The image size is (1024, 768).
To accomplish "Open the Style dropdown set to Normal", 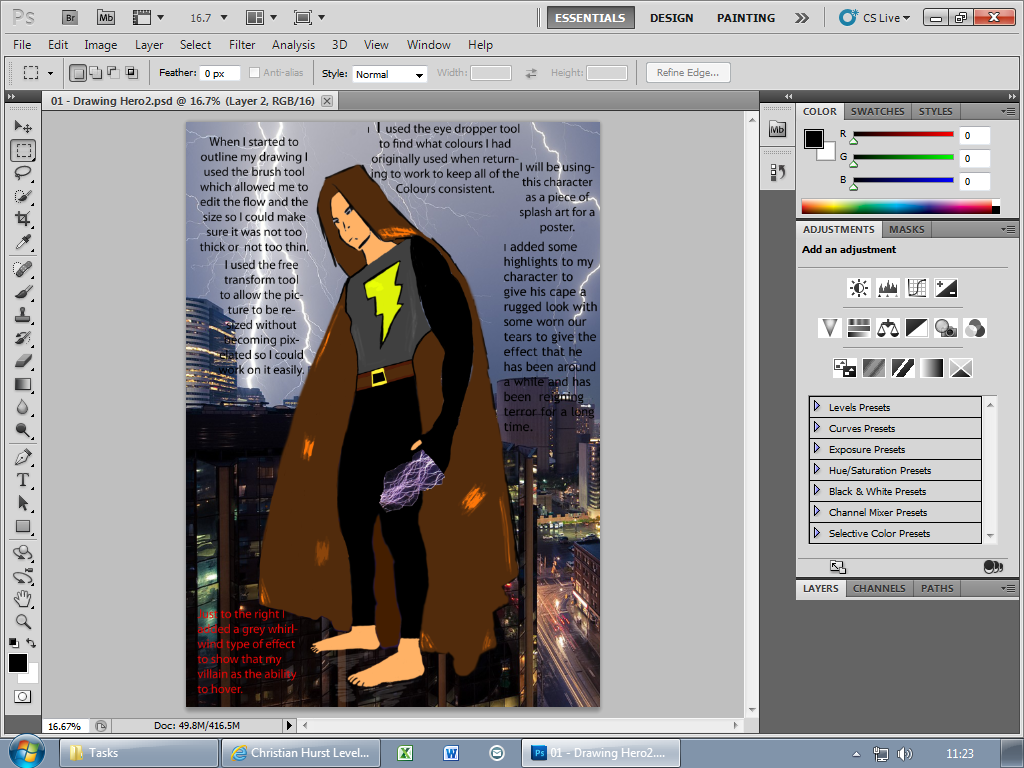I will tap(389, 74).
